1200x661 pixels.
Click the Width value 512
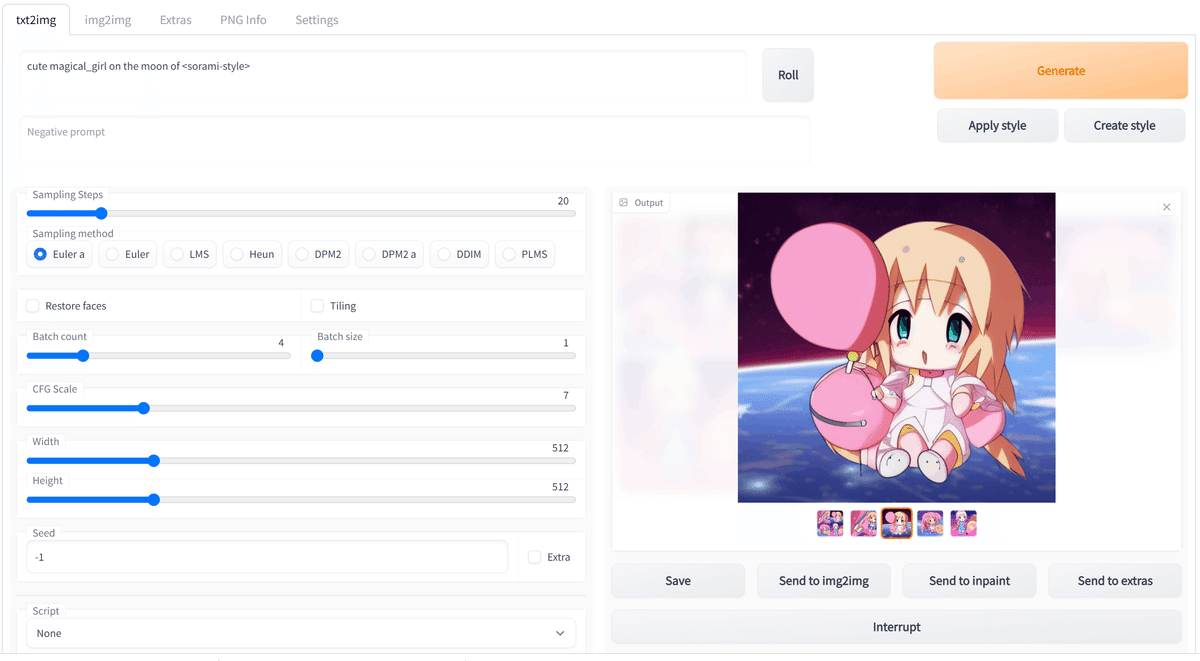(x=560, y=448)
